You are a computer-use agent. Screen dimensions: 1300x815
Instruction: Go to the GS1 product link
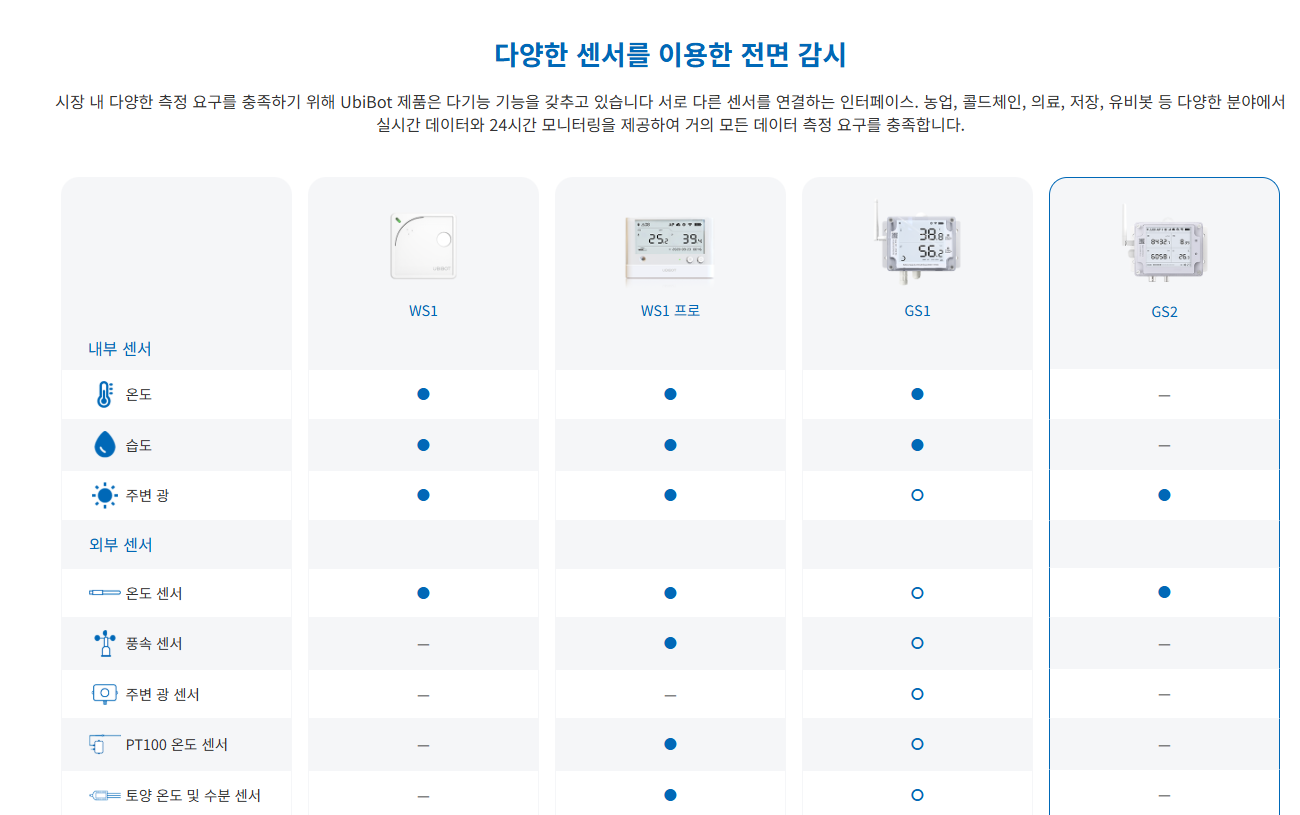click(917, 311)
